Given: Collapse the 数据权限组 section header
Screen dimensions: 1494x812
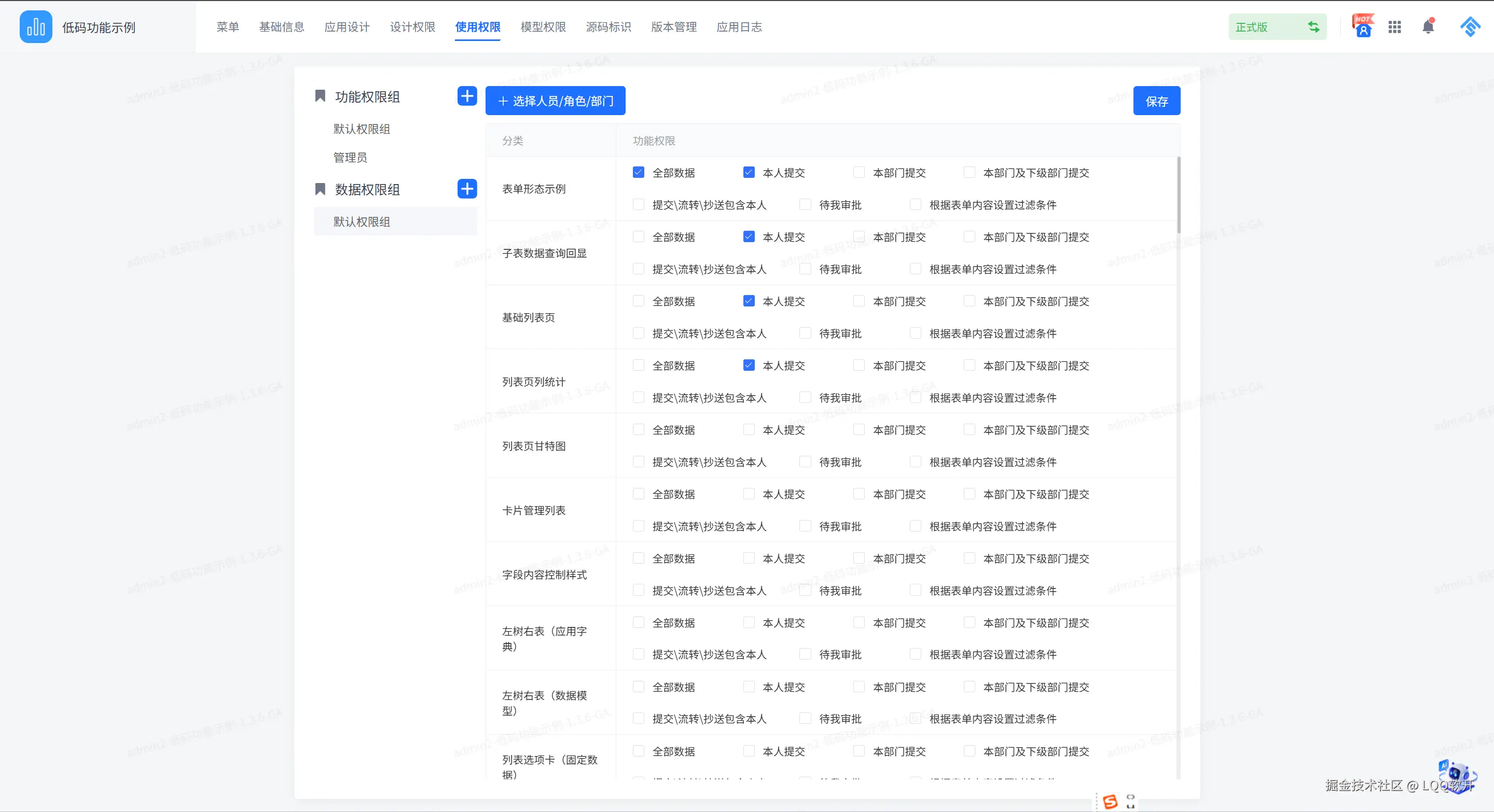Looking at the screenshot, I should pyautogui.click(x=367, y=190).
